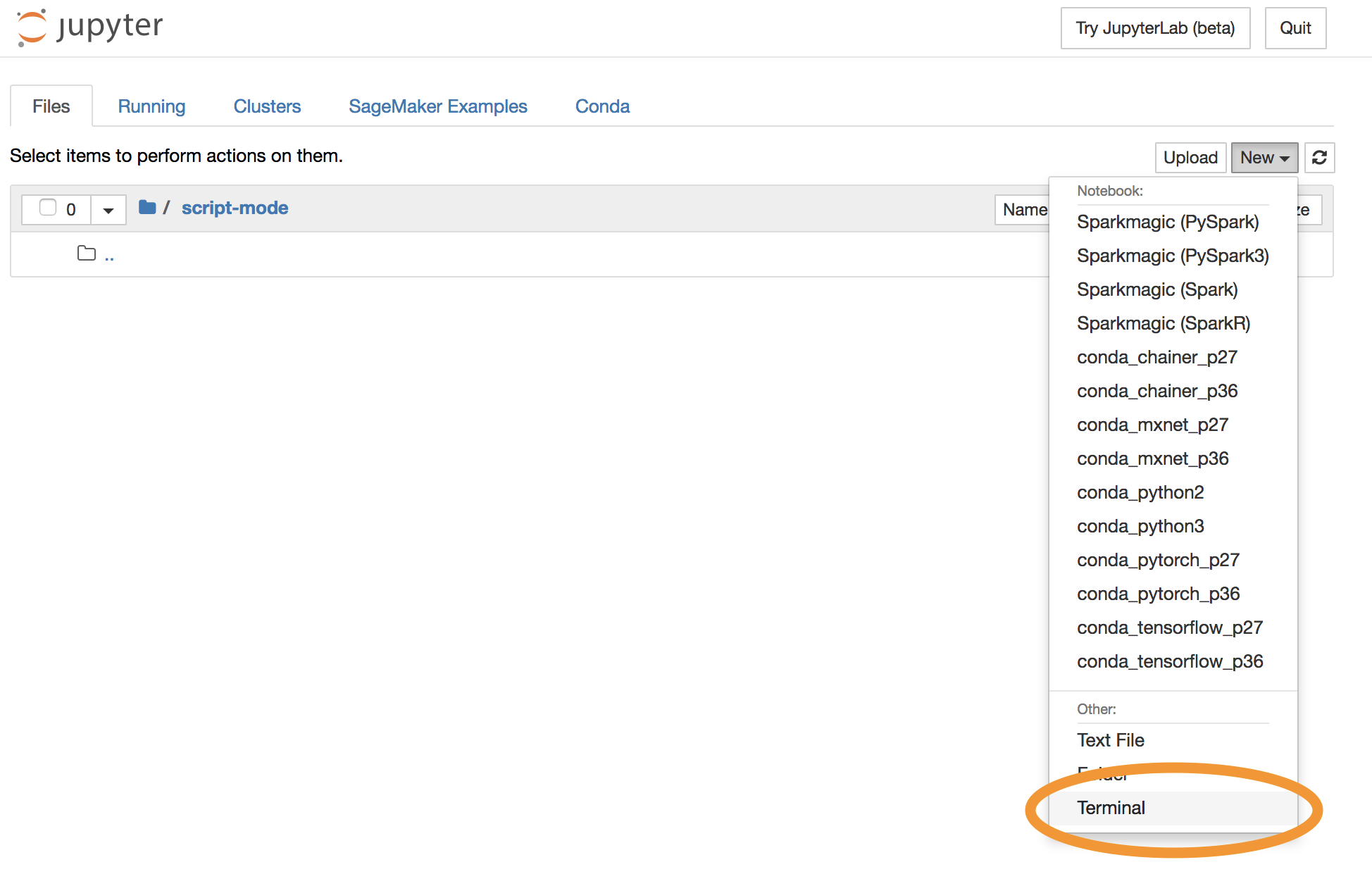Click the Jupyter logo
1372x893 pixels.
tap(89, 27)
